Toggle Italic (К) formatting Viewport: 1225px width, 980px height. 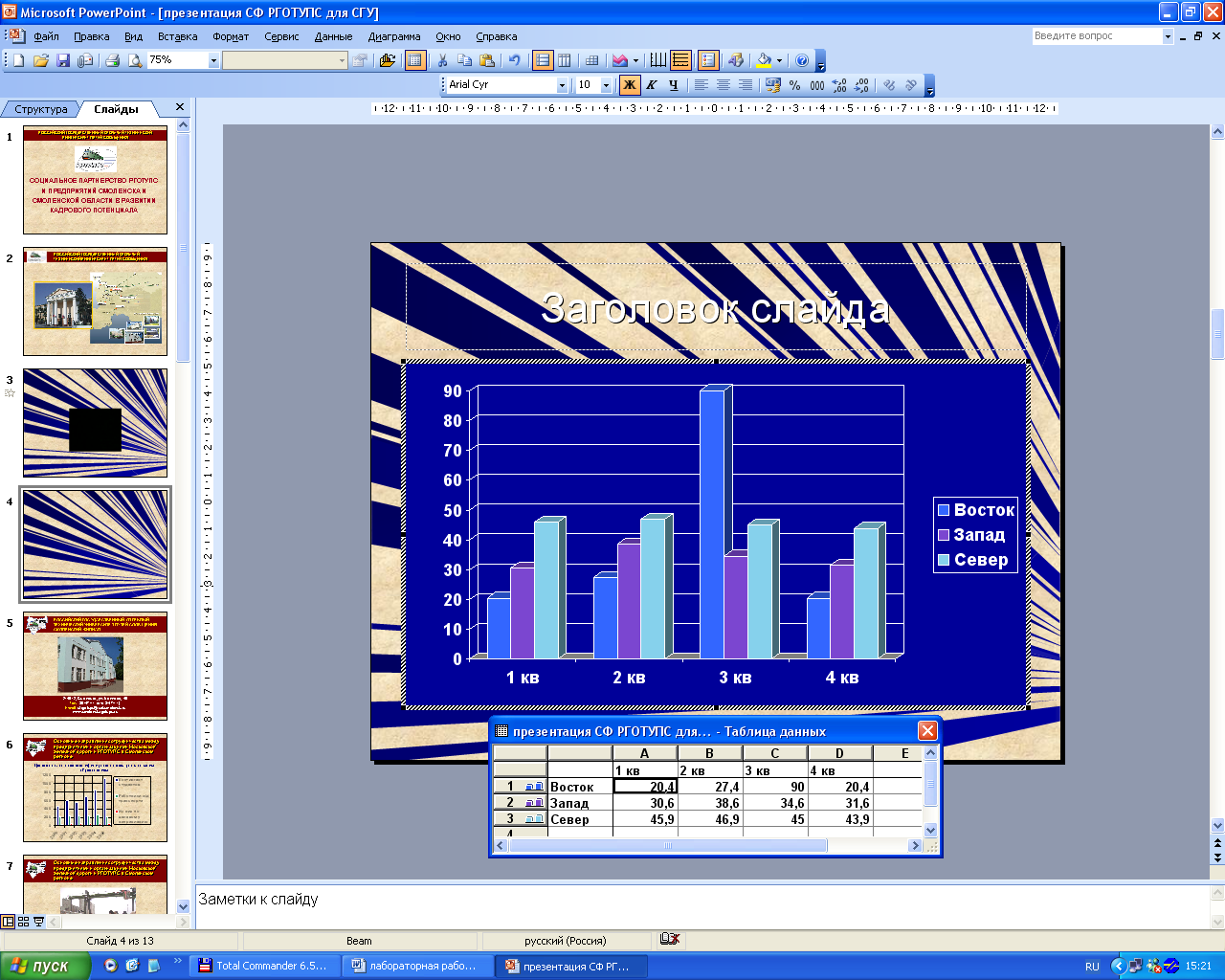[651, 85]
